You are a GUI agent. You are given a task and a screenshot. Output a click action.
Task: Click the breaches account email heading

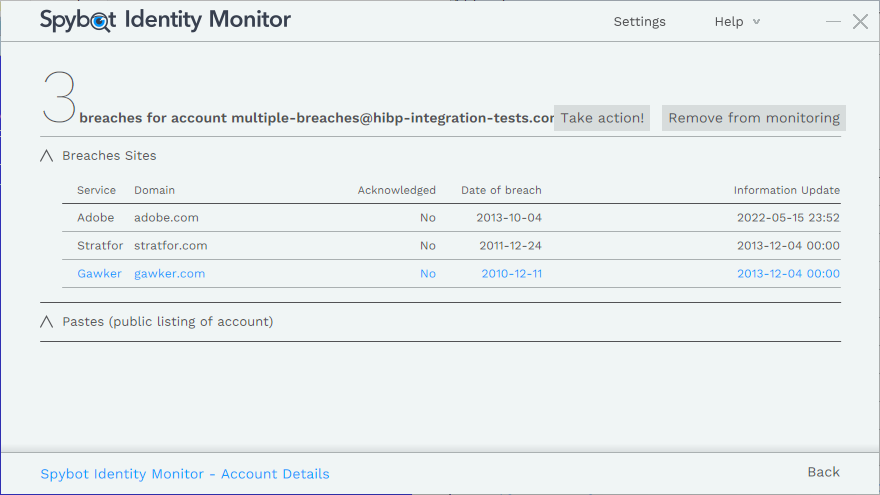(317, 118)
